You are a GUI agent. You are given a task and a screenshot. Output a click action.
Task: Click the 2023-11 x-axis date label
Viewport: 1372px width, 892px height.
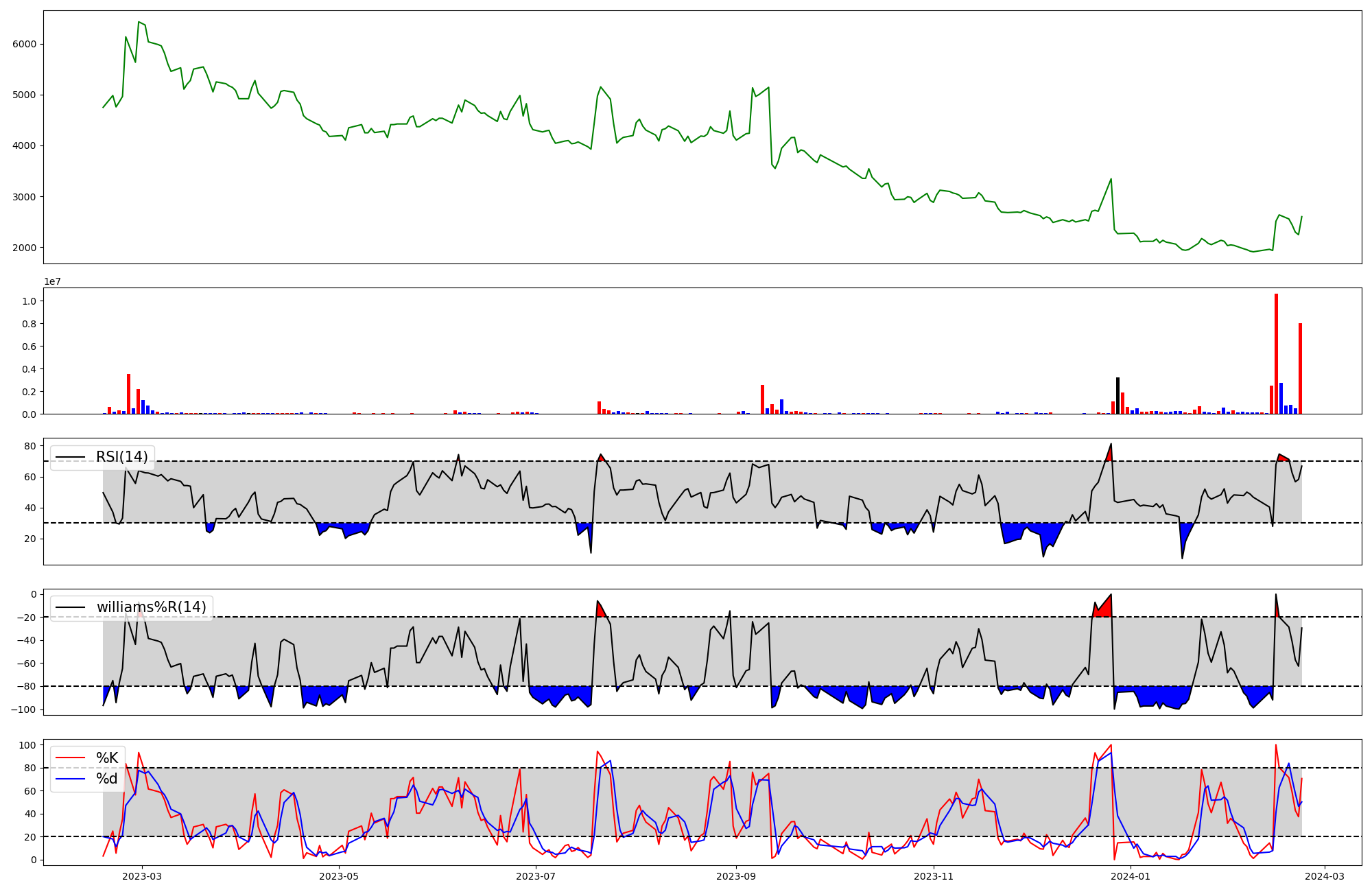[934, 876]
